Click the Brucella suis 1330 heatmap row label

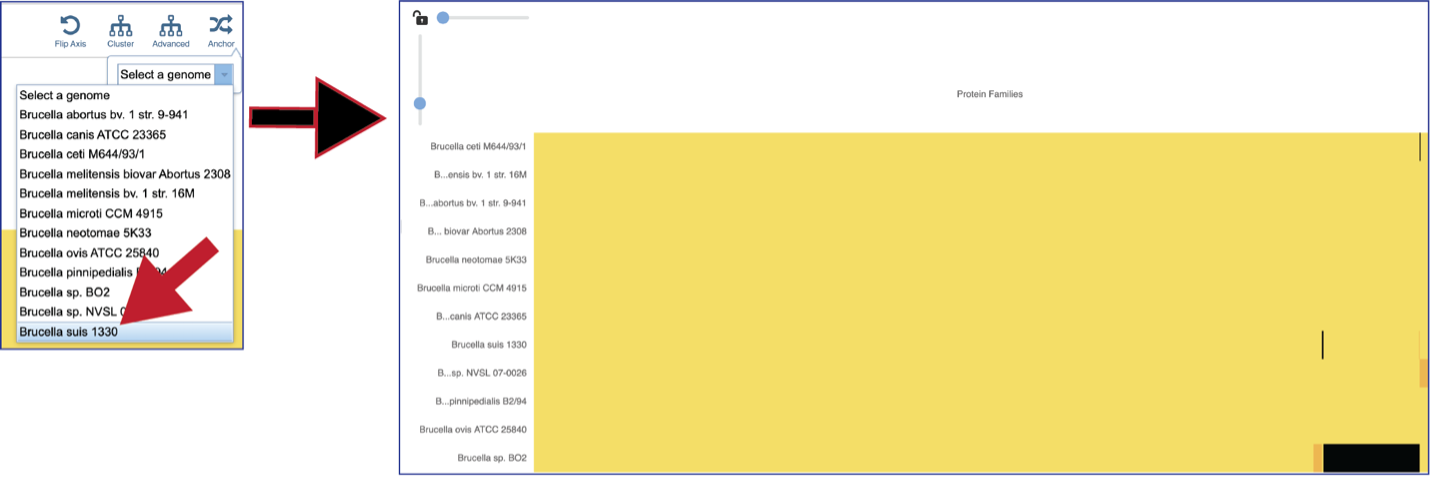pyautogui.click(x=489, y=344)
